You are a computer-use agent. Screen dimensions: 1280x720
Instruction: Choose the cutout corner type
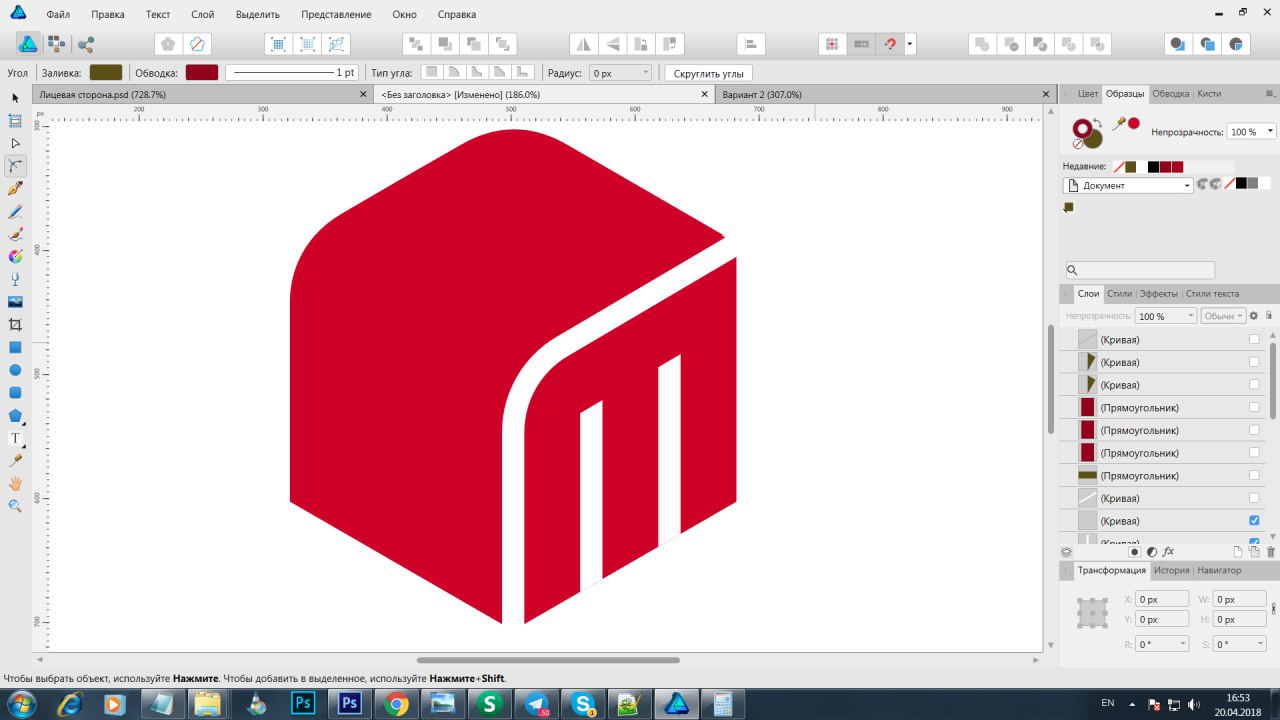522,72
